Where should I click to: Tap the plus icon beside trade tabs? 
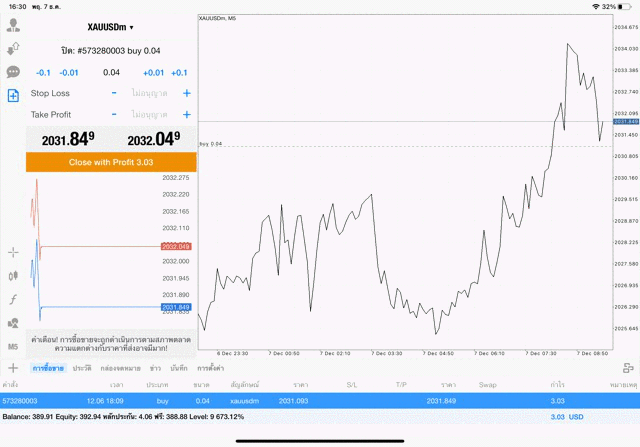[x=12, y=368]
